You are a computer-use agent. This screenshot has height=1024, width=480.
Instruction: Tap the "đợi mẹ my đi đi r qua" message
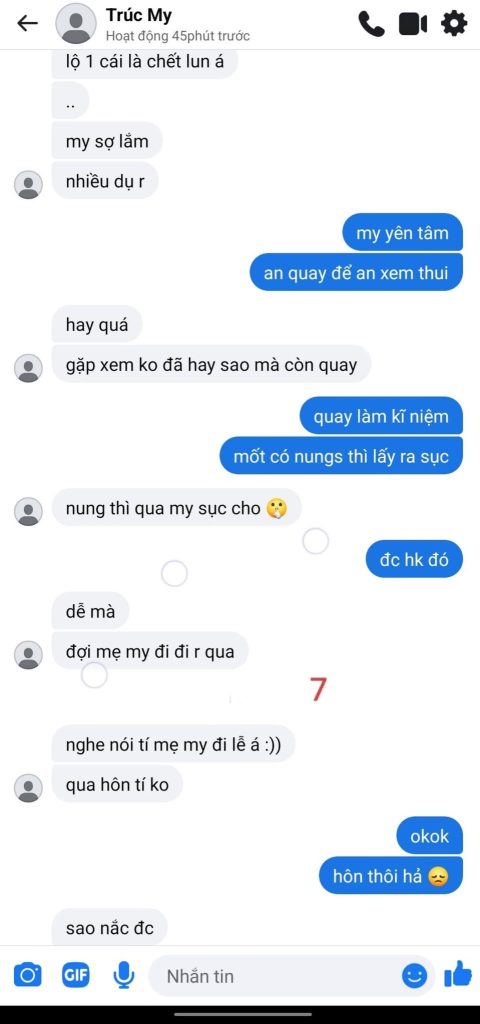click(150, 651)
